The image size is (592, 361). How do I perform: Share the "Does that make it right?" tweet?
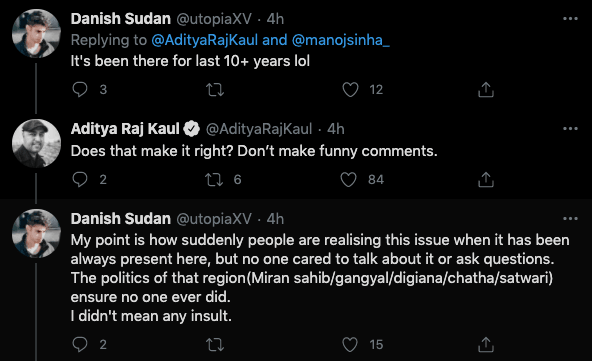[486, 179]
